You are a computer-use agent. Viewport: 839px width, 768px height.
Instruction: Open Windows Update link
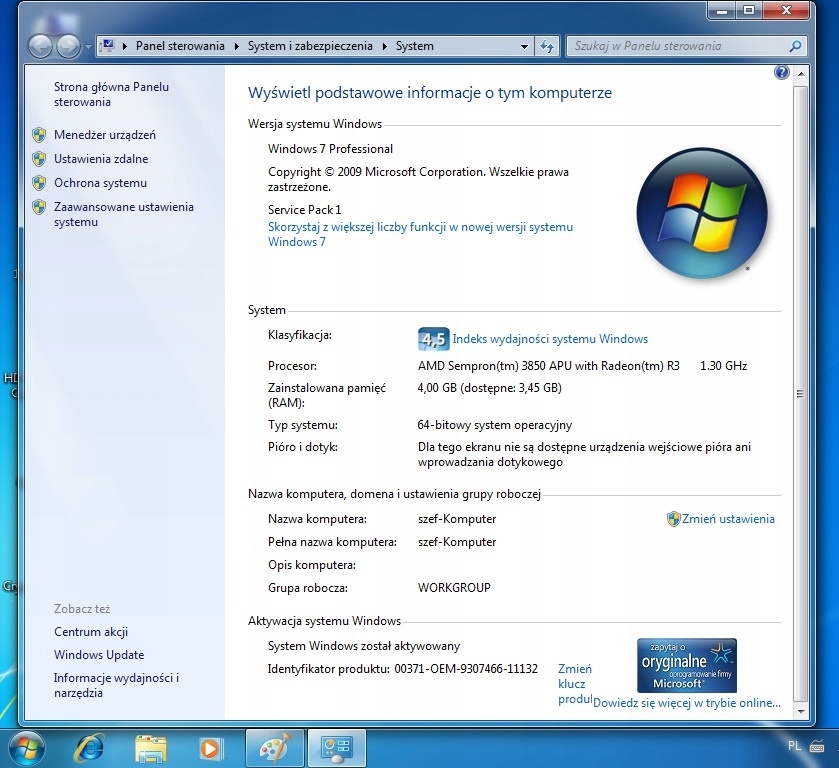pyautogui.click(x=99, y=655)
